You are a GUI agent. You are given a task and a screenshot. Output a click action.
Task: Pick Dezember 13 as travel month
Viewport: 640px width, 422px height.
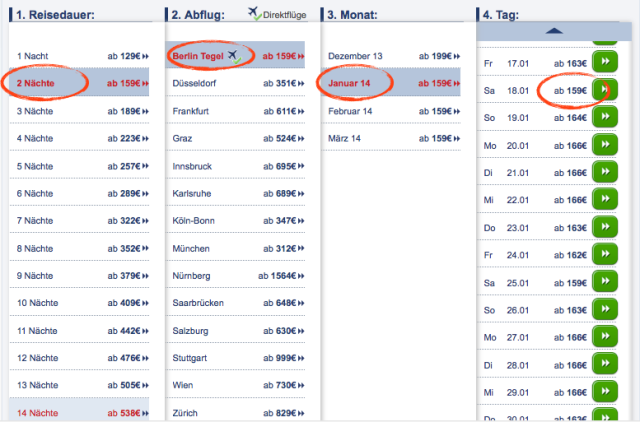tap(391, 56)
